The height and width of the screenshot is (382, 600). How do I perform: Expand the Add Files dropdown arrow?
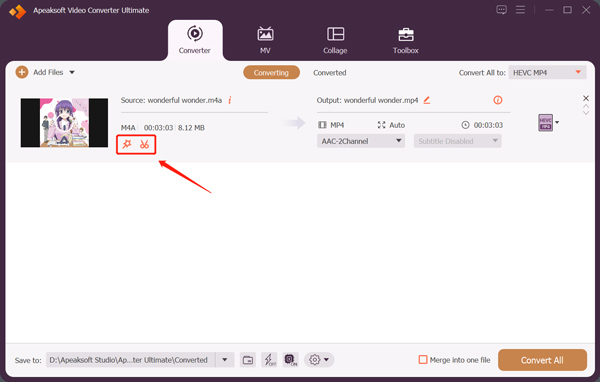coord(72,72)
